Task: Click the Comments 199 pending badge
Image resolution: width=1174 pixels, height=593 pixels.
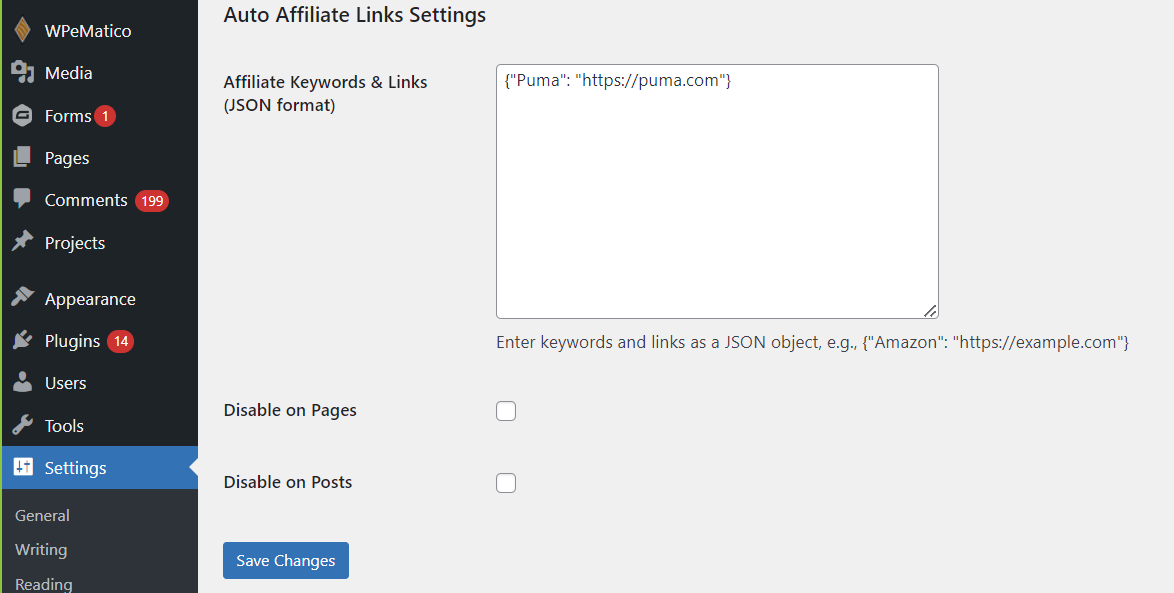Action: (152, 201)
